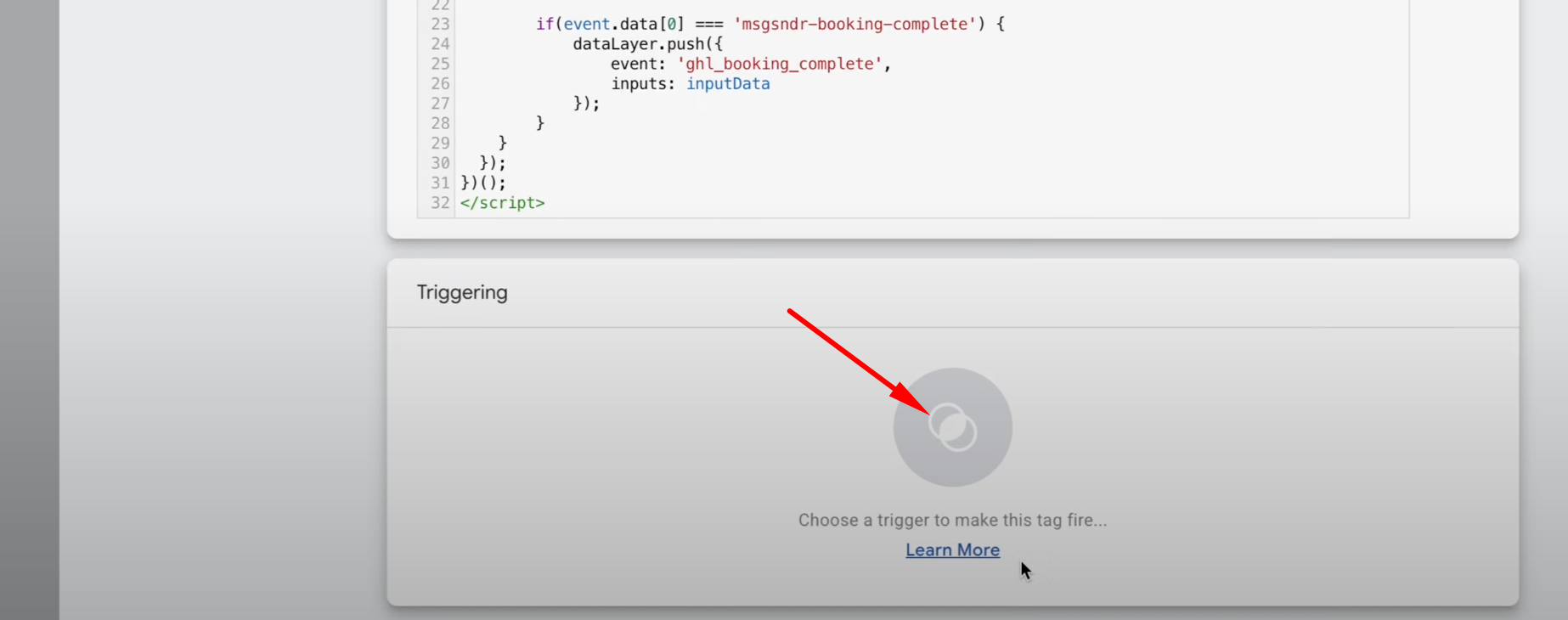Place cursor at event.data[0] expression
Viewport: 1568px width, 620px height.
tap(623, 25)
